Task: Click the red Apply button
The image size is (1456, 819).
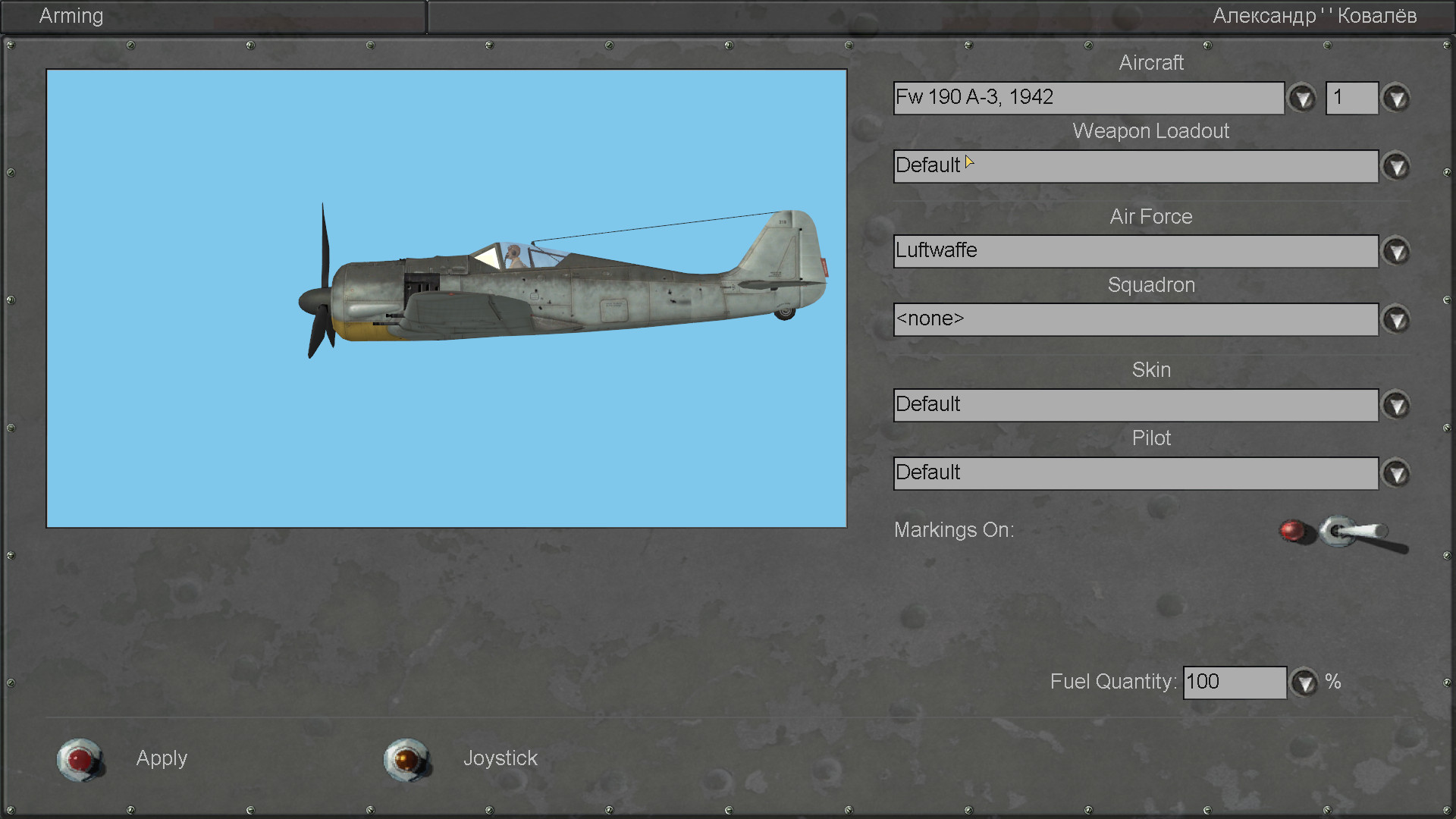Action: [x=80, y=759]
